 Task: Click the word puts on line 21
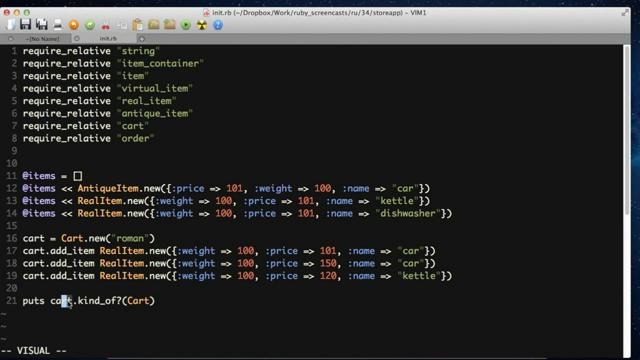point(33,301)
